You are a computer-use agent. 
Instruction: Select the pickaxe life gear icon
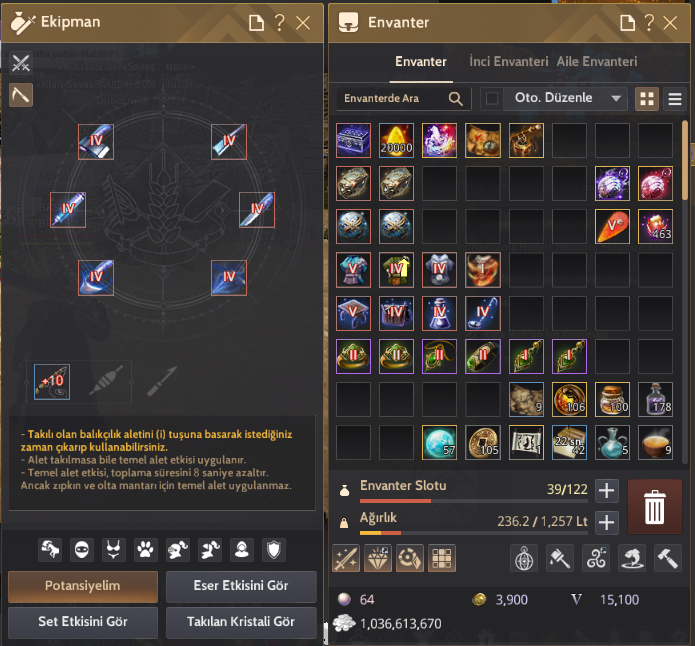[21, 95]
